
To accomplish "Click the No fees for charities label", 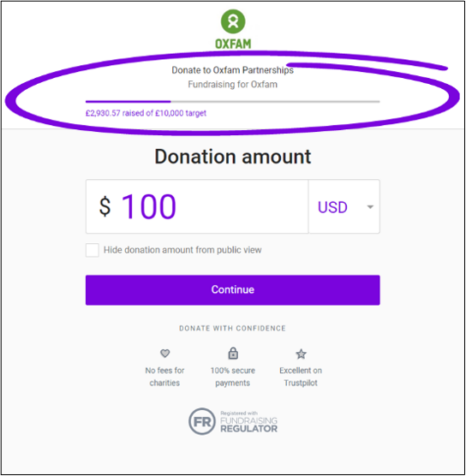I will pos(165,377).
